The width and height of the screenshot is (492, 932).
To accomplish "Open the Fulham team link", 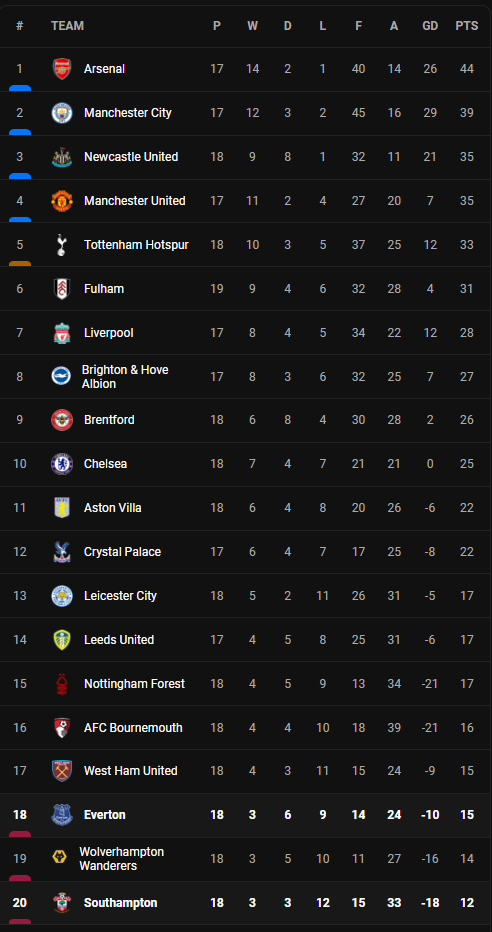I will coord(104,289).
